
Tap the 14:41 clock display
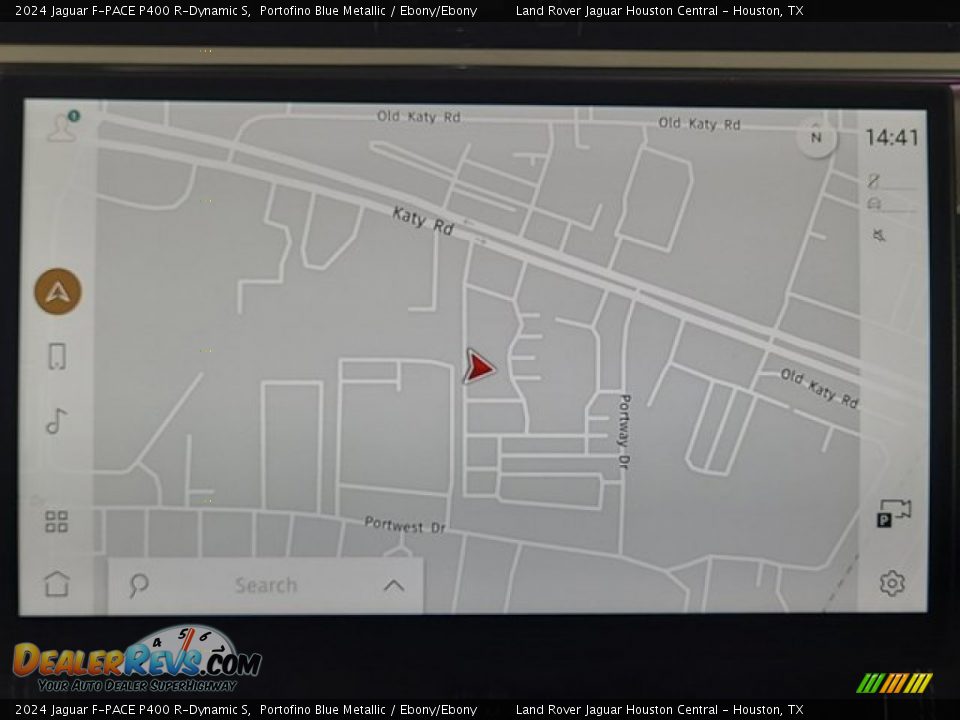tap(891, 138)
